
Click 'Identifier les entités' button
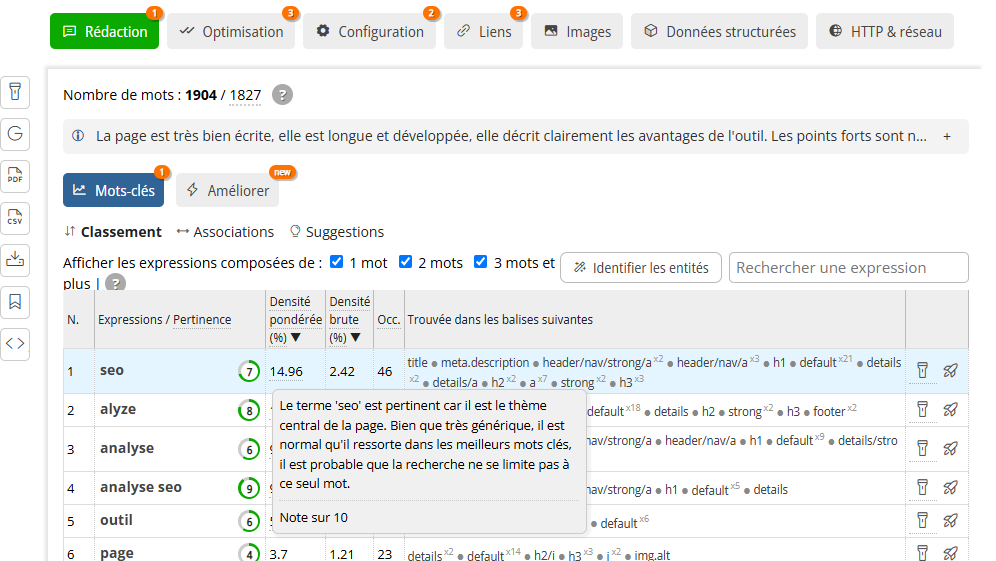[641, 267]
